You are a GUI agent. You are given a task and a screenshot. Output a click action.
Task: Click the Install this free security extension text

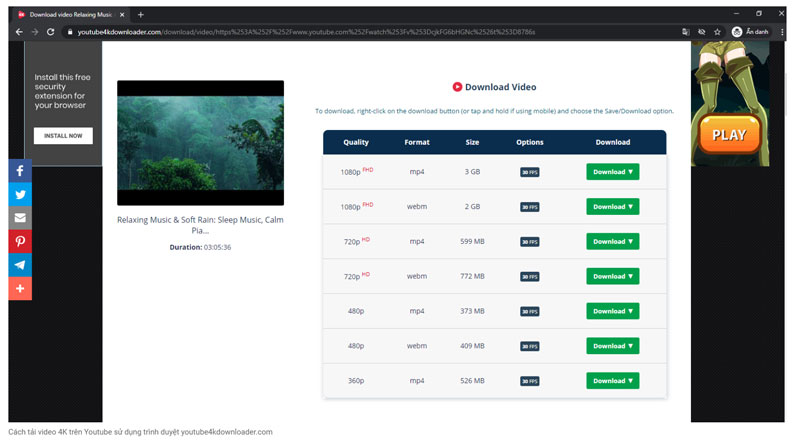(62, 91)
